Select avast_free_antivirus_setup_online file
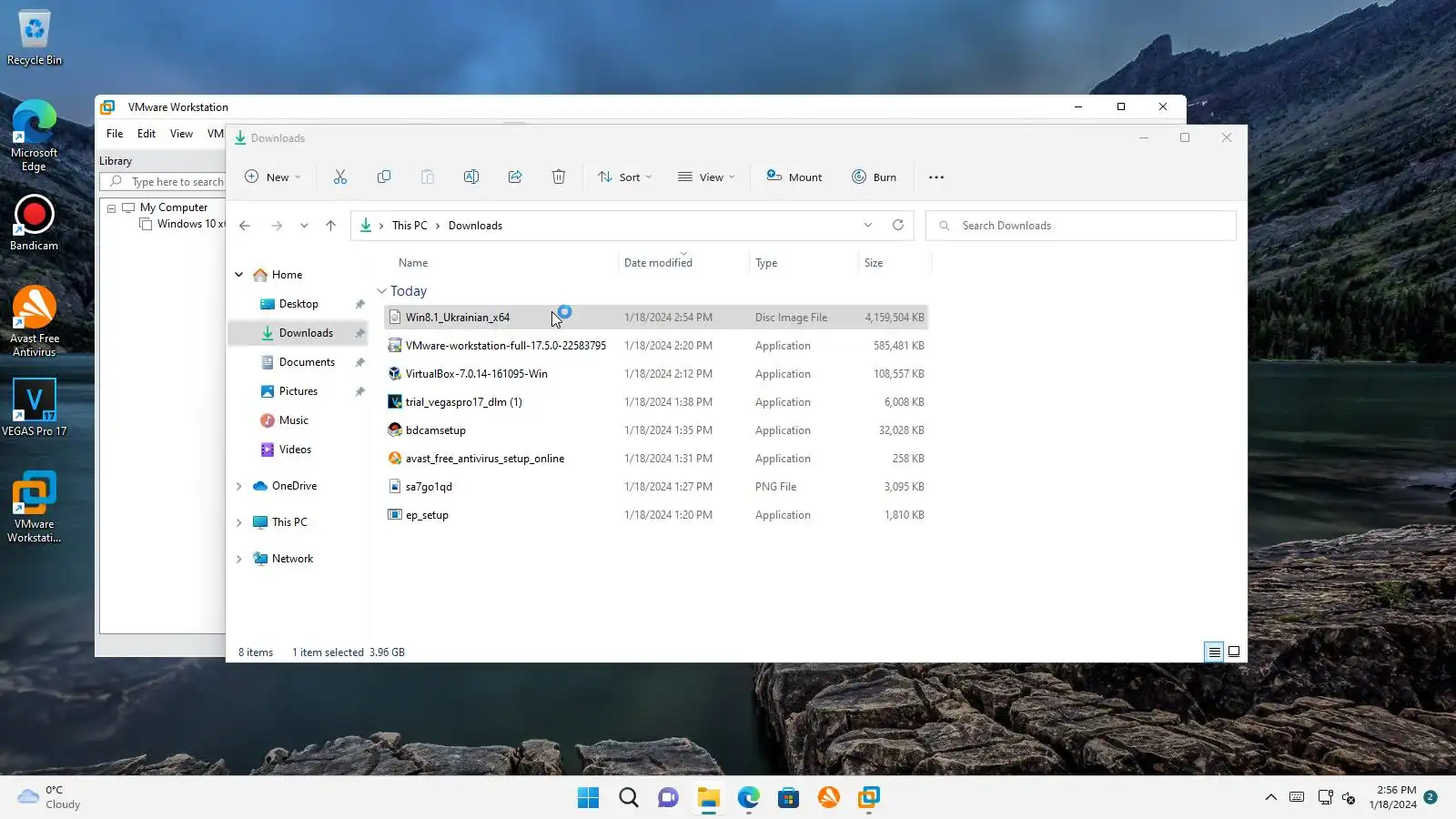 coord(655,459)
